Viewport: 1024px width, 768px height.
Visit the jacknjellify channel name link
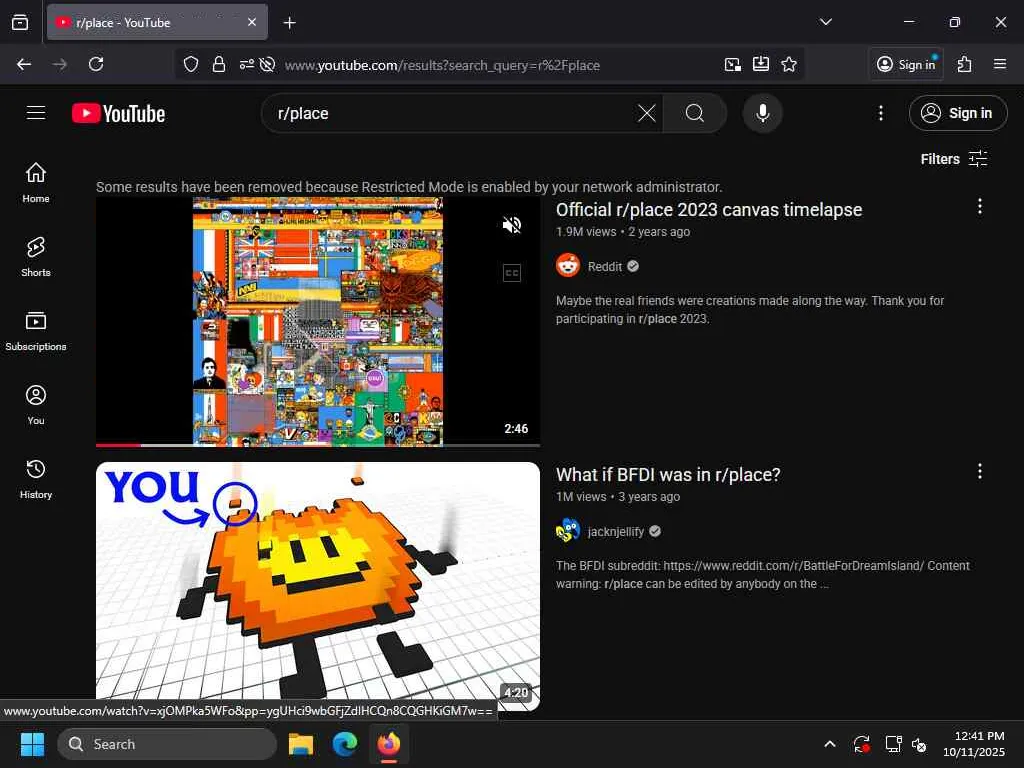pyautogui.click(x=616, y=532)
